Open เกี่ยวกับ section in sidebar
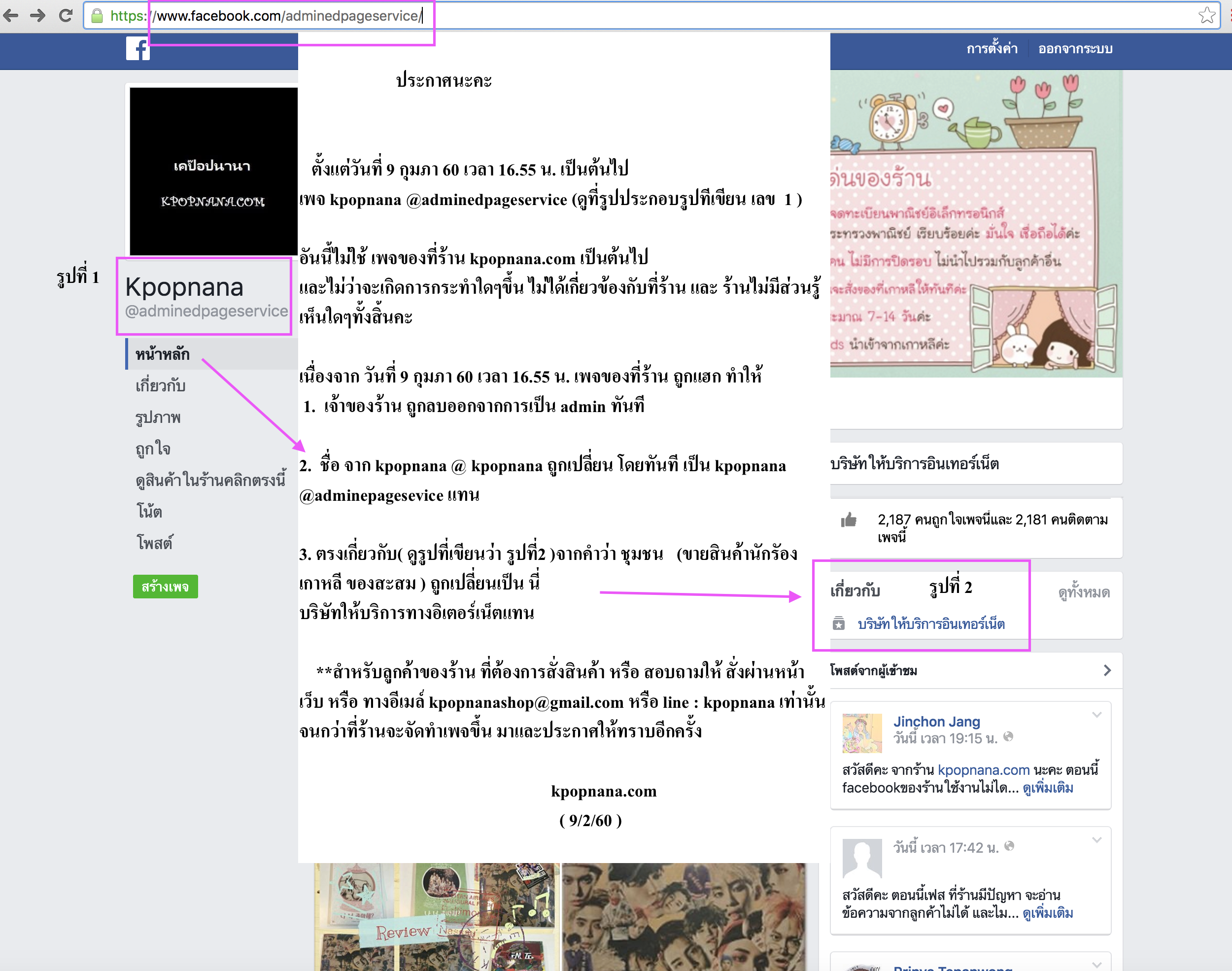The image size is (1232, 971). 160,386
